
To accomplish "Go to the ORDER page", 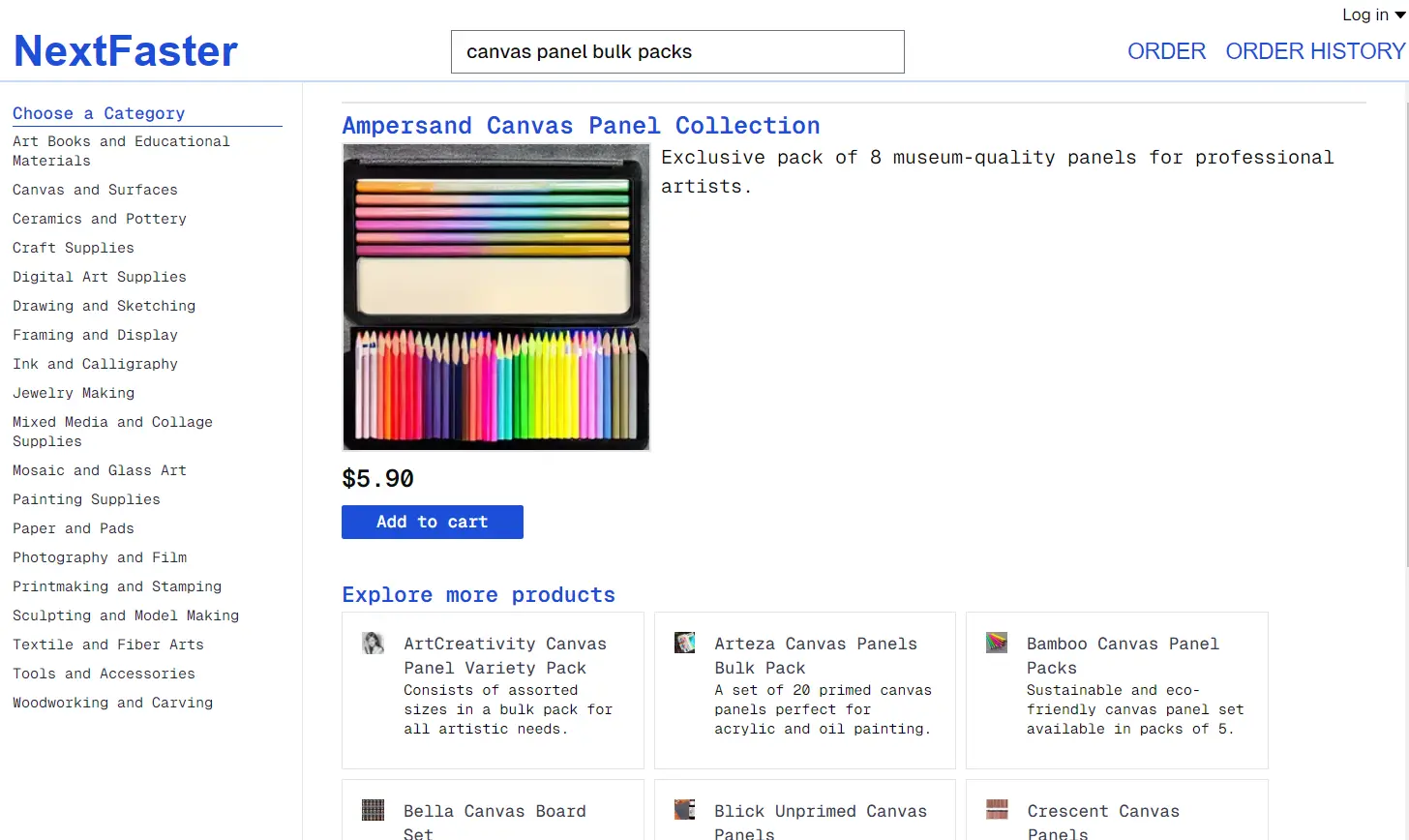I will coord(1166,50).
